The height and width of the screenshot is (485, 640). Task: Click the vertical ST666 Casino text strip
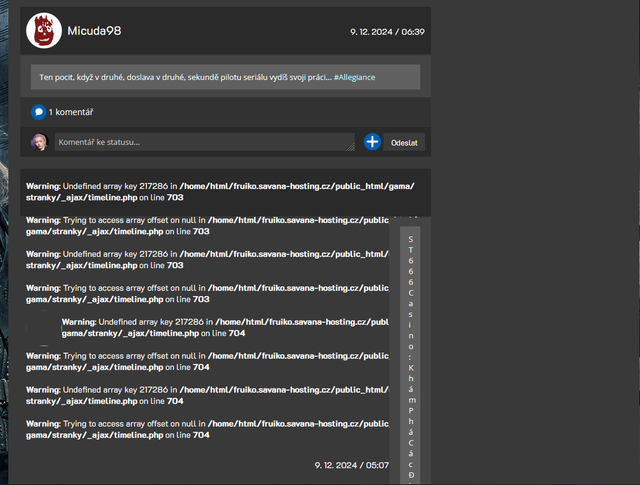(411, 355)
